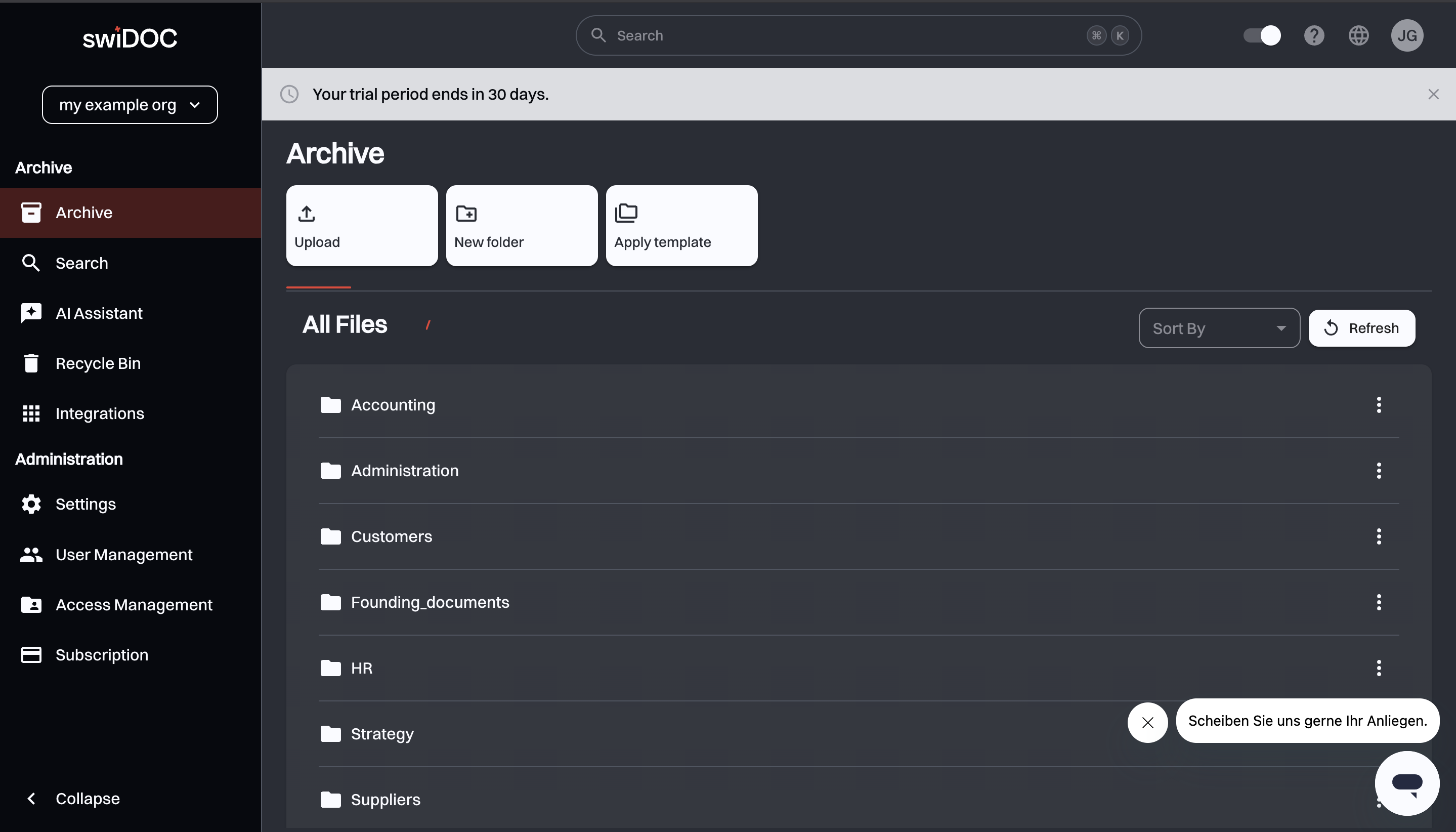Screen dimensions: 1456x832
Task: Open the help question mark icon
Action: (1314, 35)
